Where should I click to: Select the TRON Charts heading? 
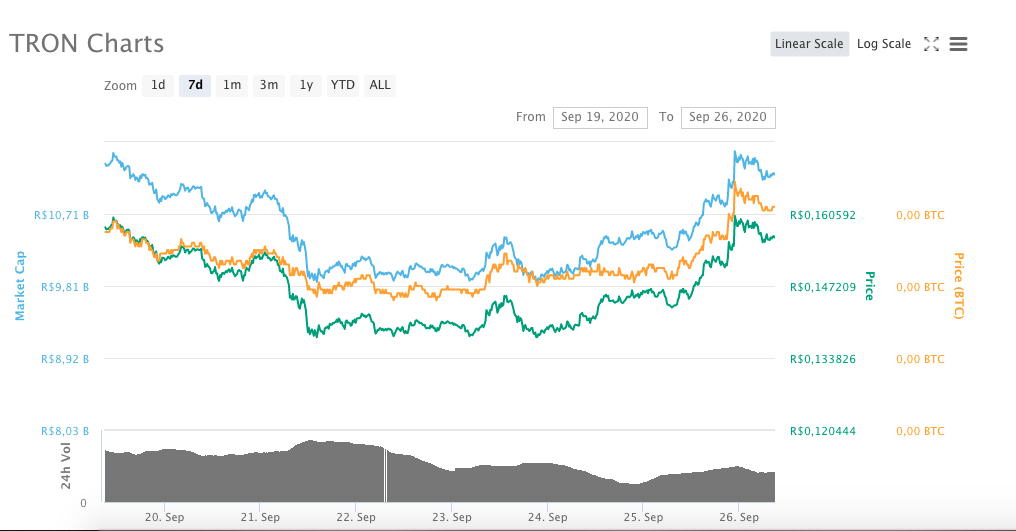click(x=87, y=43)
